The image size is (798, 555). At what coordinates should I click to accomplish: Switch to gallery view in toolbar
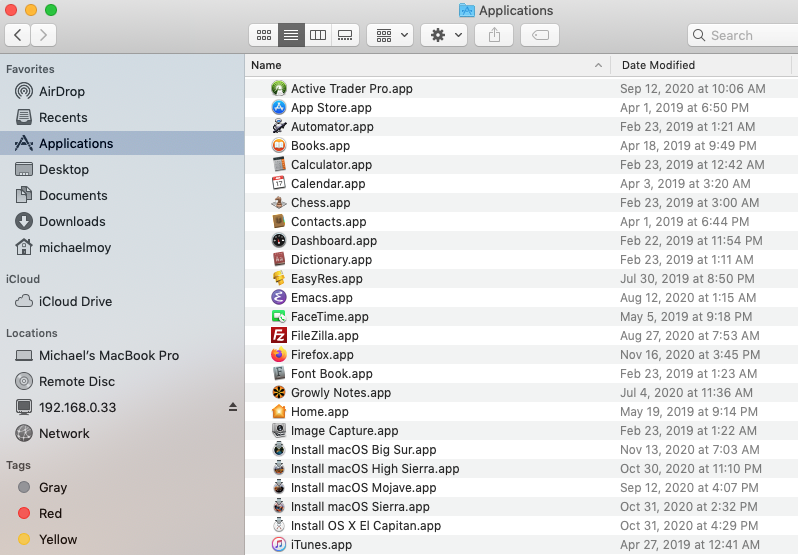point(345,35)
